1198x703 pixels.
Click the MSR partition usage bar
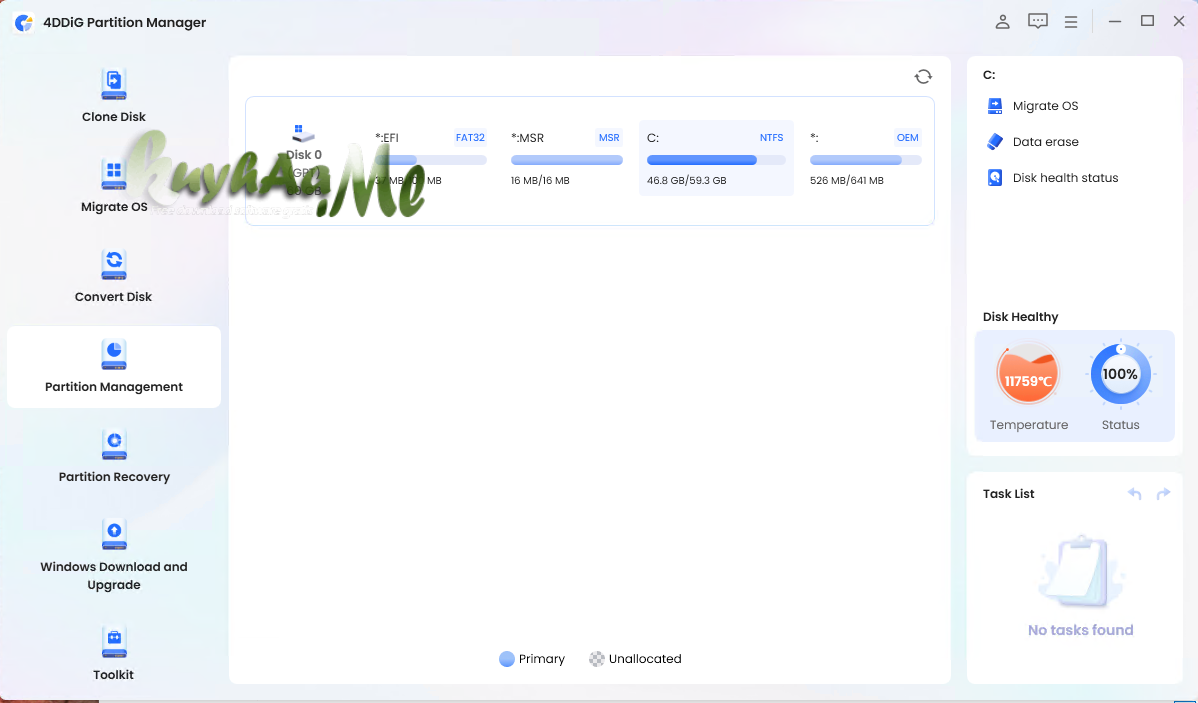pos(566,160)
